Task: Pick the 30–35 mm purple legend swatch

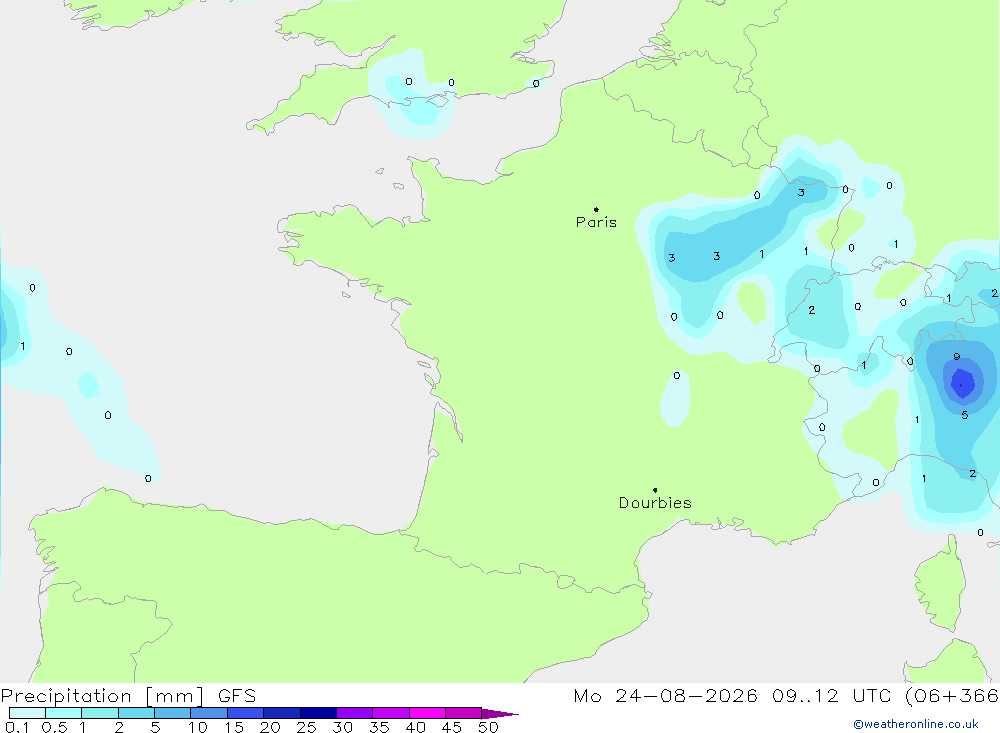Action: 355,713
